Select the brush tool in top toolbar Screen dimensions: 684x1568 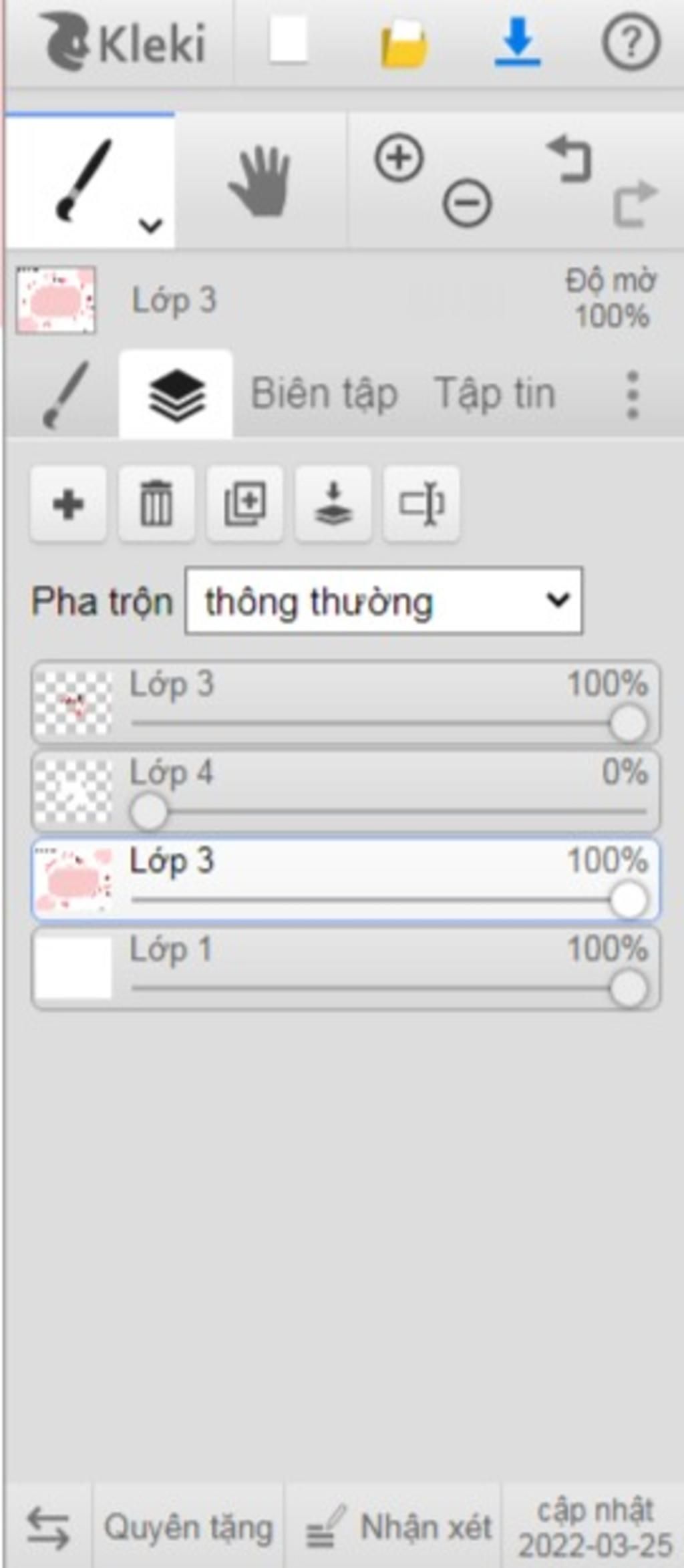[x=85, y=179]
